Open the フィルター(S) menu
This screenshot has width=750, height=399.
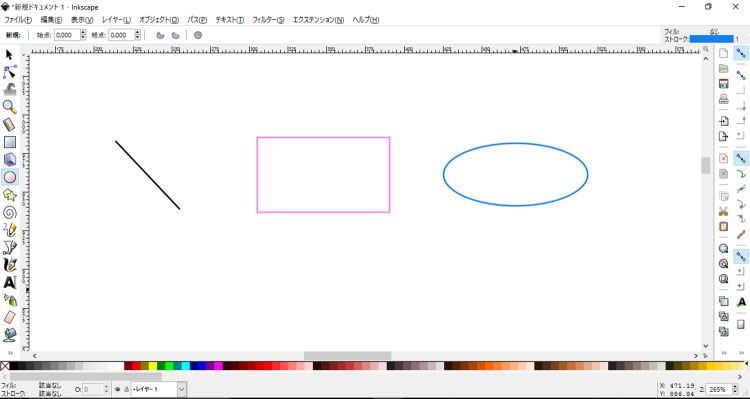[x=268, y=20]
